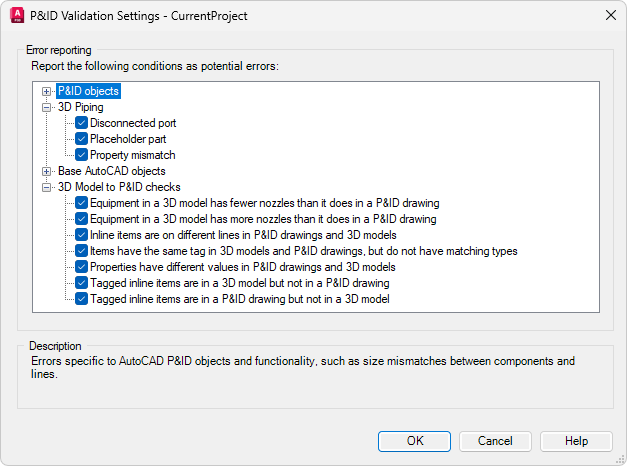
Task: Toggle the more nozzles equipment check
Action: tap(82, 219)
